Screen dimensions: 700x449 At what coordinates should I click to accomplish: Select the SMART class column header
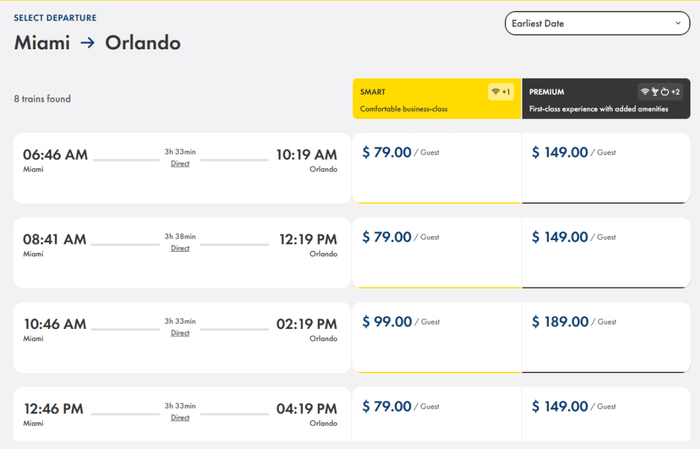(437, 99)
